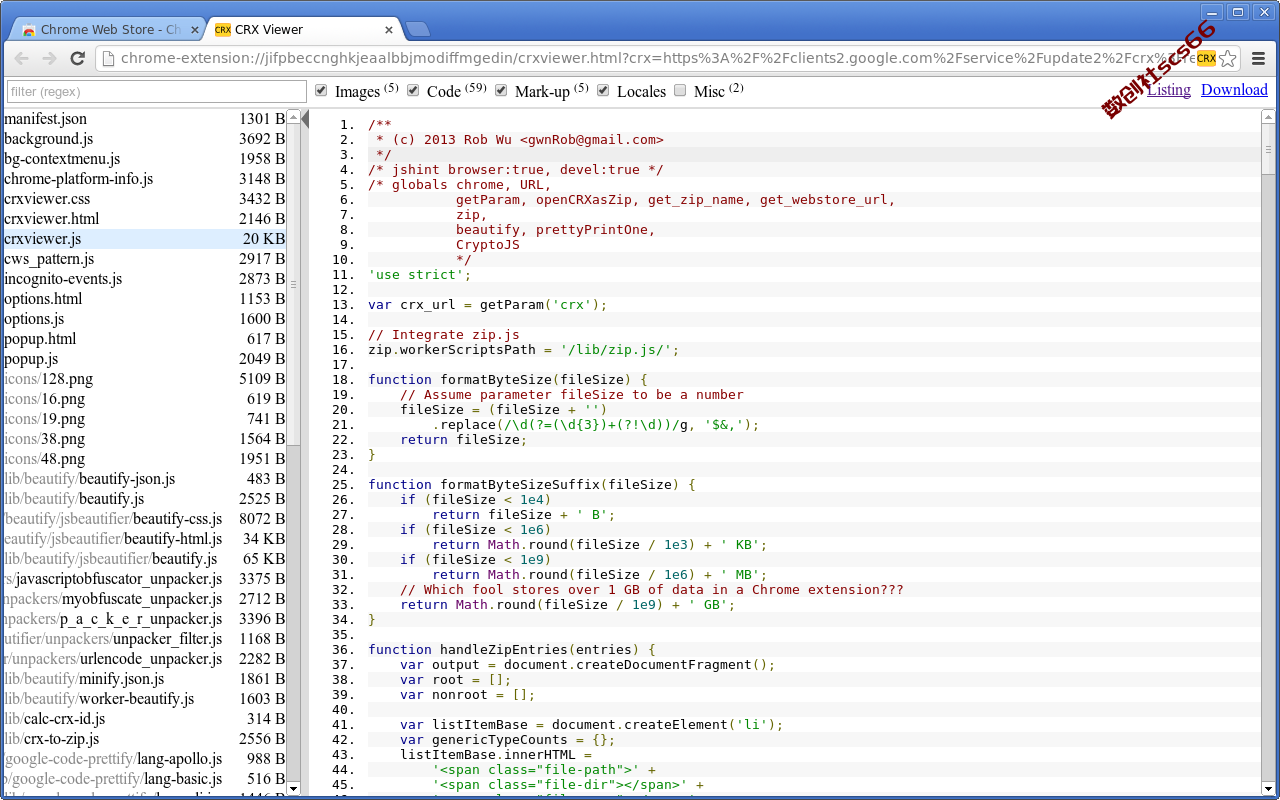Viewport: 1280px width, 800px height.
Task: Open popup.html file
Action: tap(143, 339)
